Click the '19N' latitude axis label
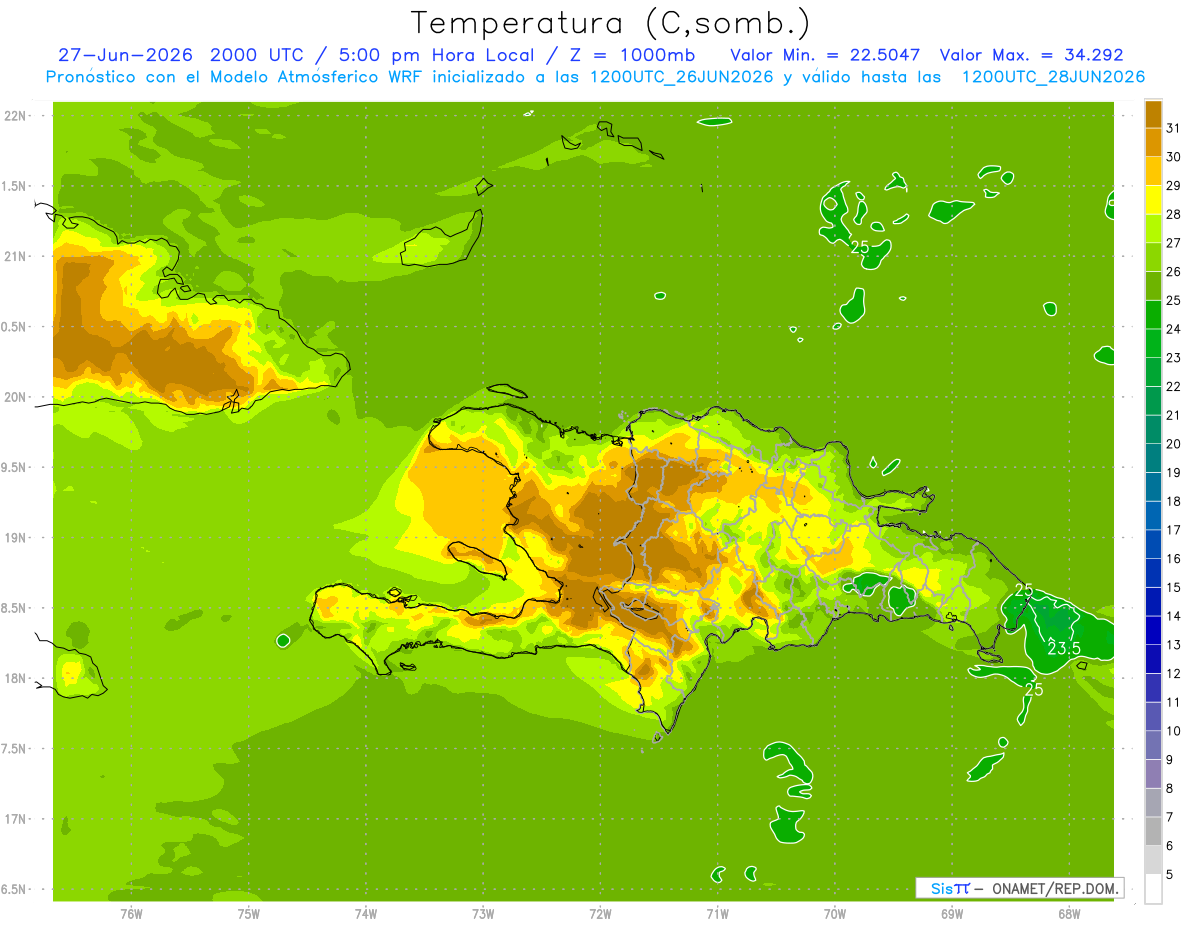Screen dimensions: 1200x927 point(16,538)
